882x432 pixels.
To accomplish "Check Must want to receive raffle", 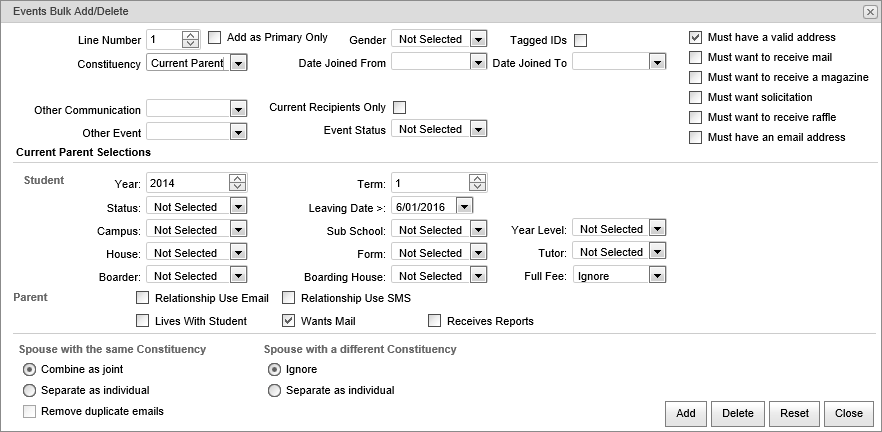I will click(696, 118).
